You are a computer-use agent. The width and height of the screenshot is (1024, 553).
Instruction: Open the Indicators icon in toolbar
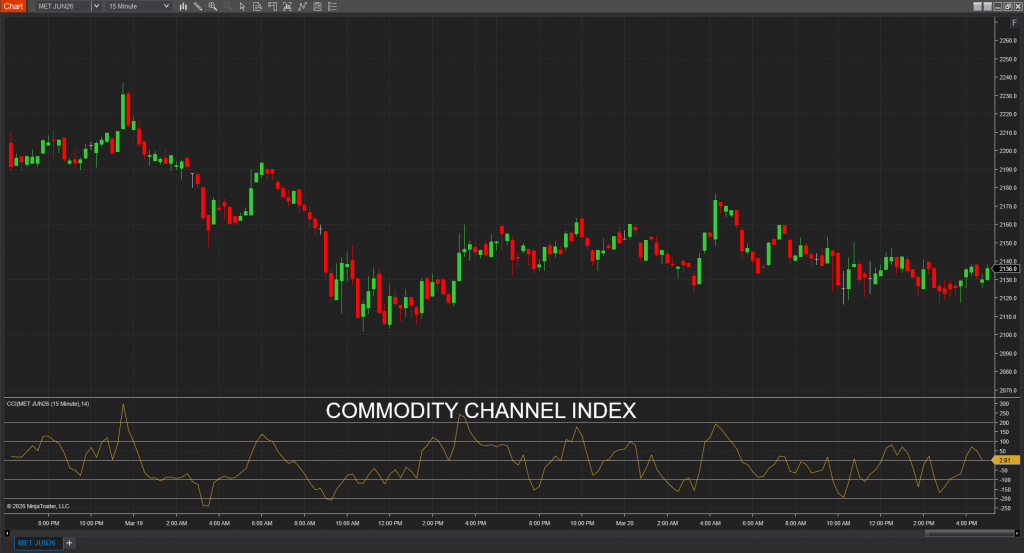(289, 6)
